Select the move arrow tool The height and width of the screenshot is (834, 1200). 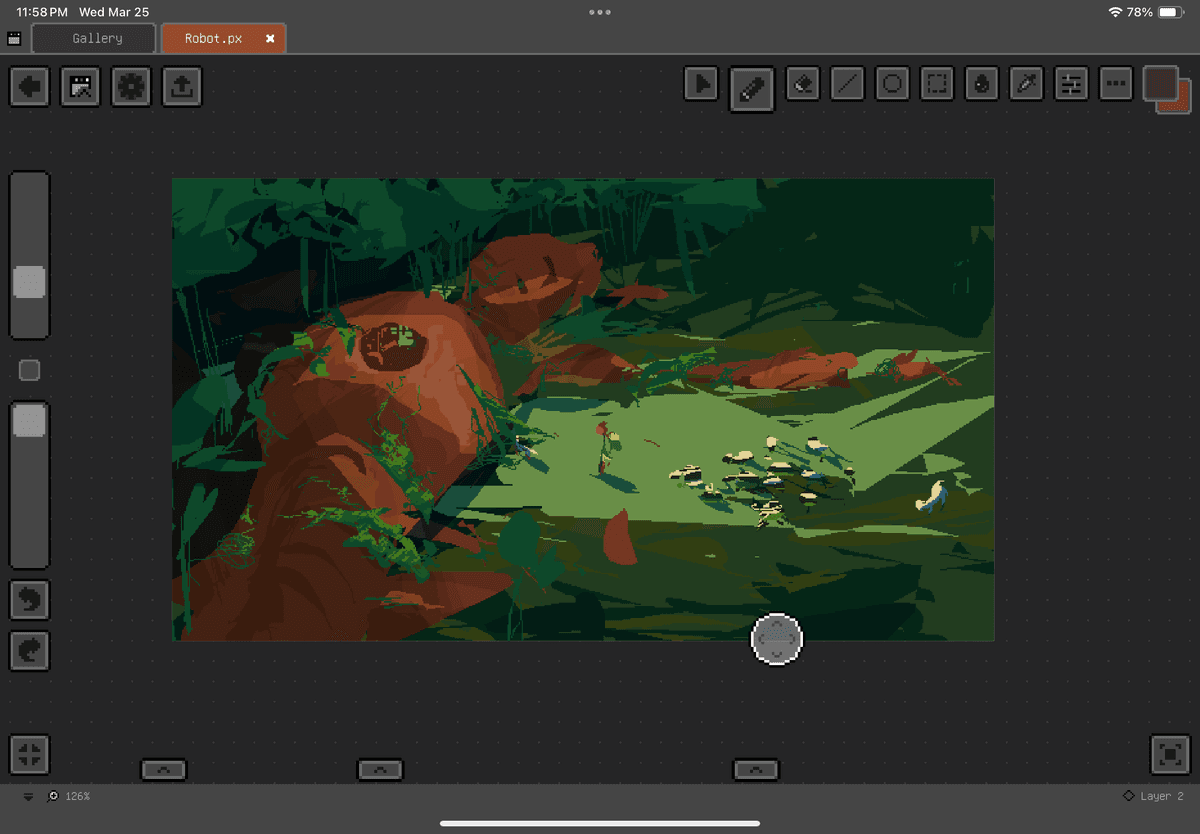pos(702,85)
